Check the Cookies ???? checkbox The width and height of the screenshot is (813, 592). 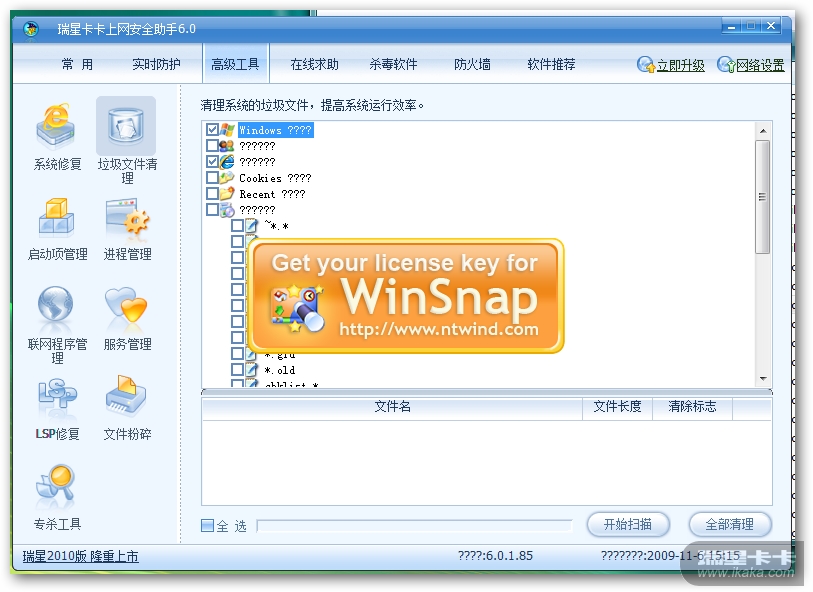click(212, 178)
